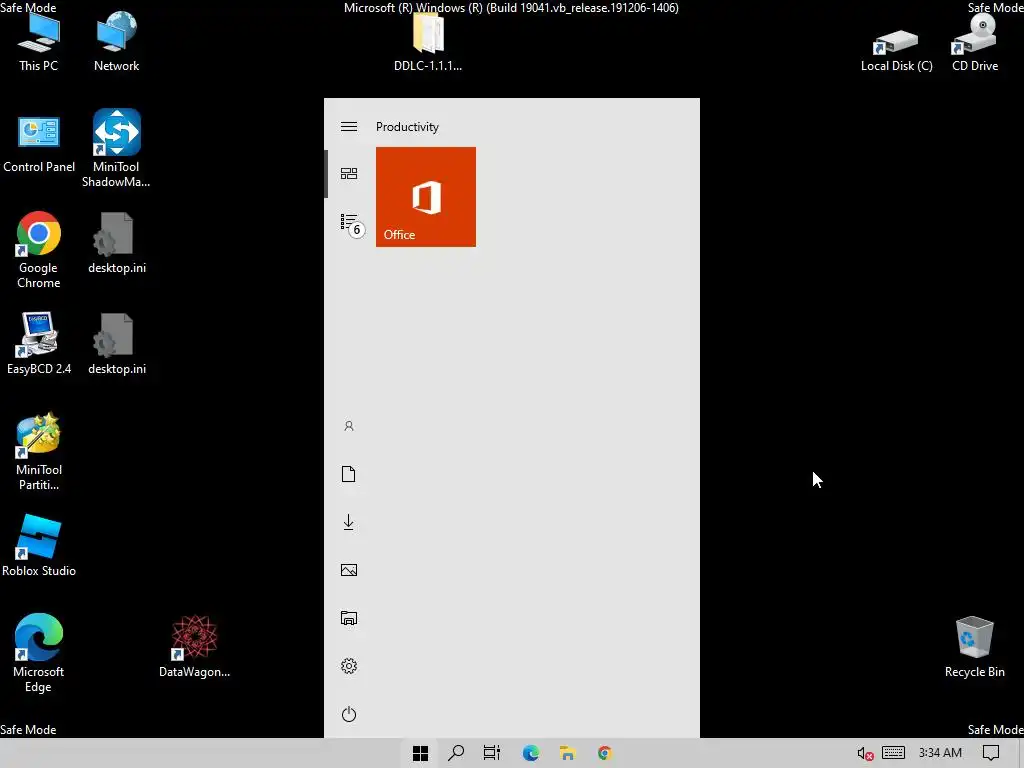The height and width of the screenshot is (768, 1024).
Task: Expand the Start menu hamburger button
Action: click(x=349, y=126)
